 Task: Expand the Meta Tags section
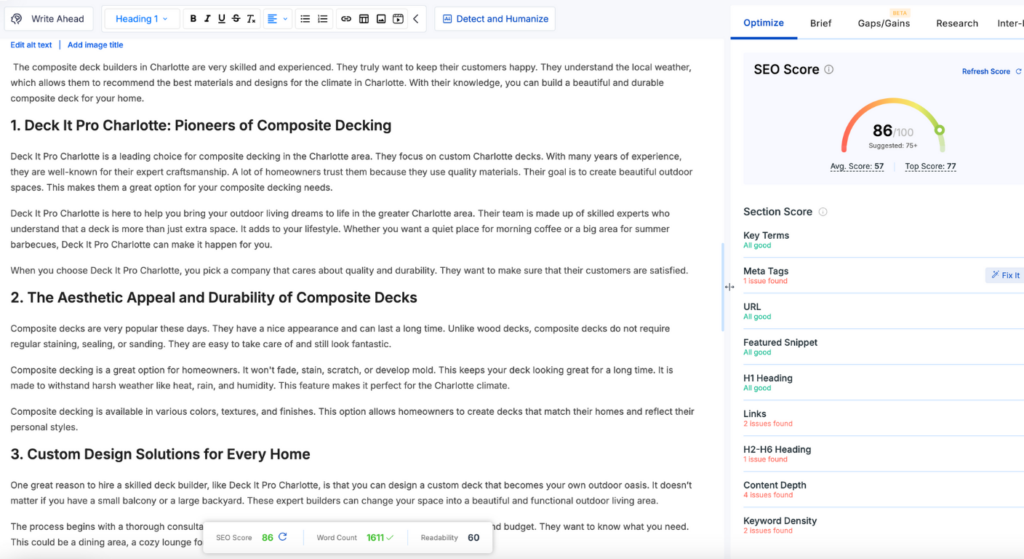pos(883,276)
